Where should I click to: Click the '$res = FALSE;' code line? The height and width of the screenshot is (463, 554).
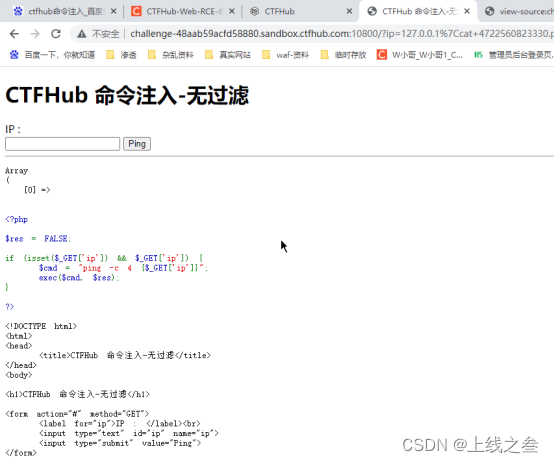tap(38, 239)
